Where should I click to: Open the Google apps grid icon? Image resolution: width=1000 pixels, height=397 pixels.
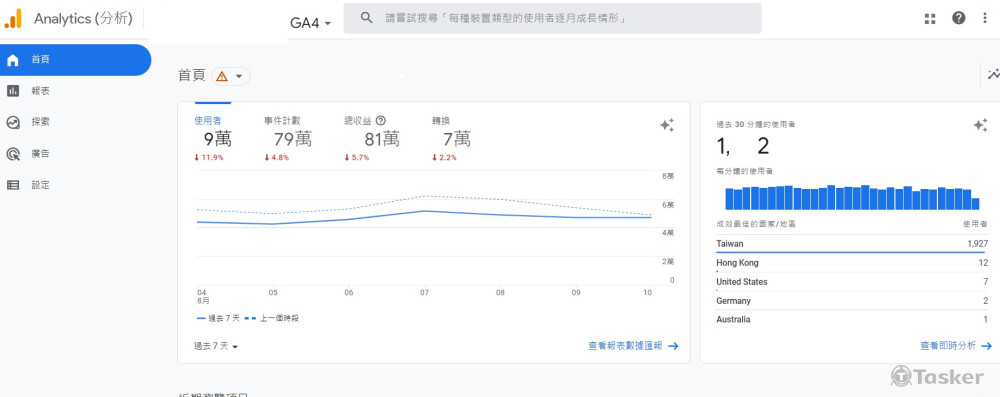930,19
